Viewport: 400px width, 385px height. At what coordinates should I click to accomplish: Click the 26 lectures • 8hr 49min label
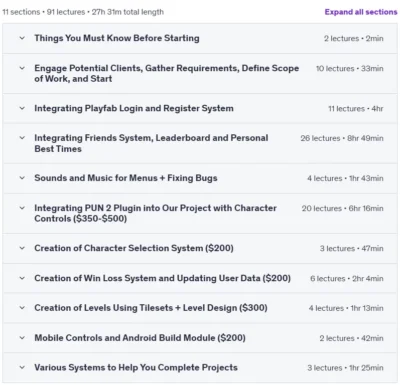342,138
